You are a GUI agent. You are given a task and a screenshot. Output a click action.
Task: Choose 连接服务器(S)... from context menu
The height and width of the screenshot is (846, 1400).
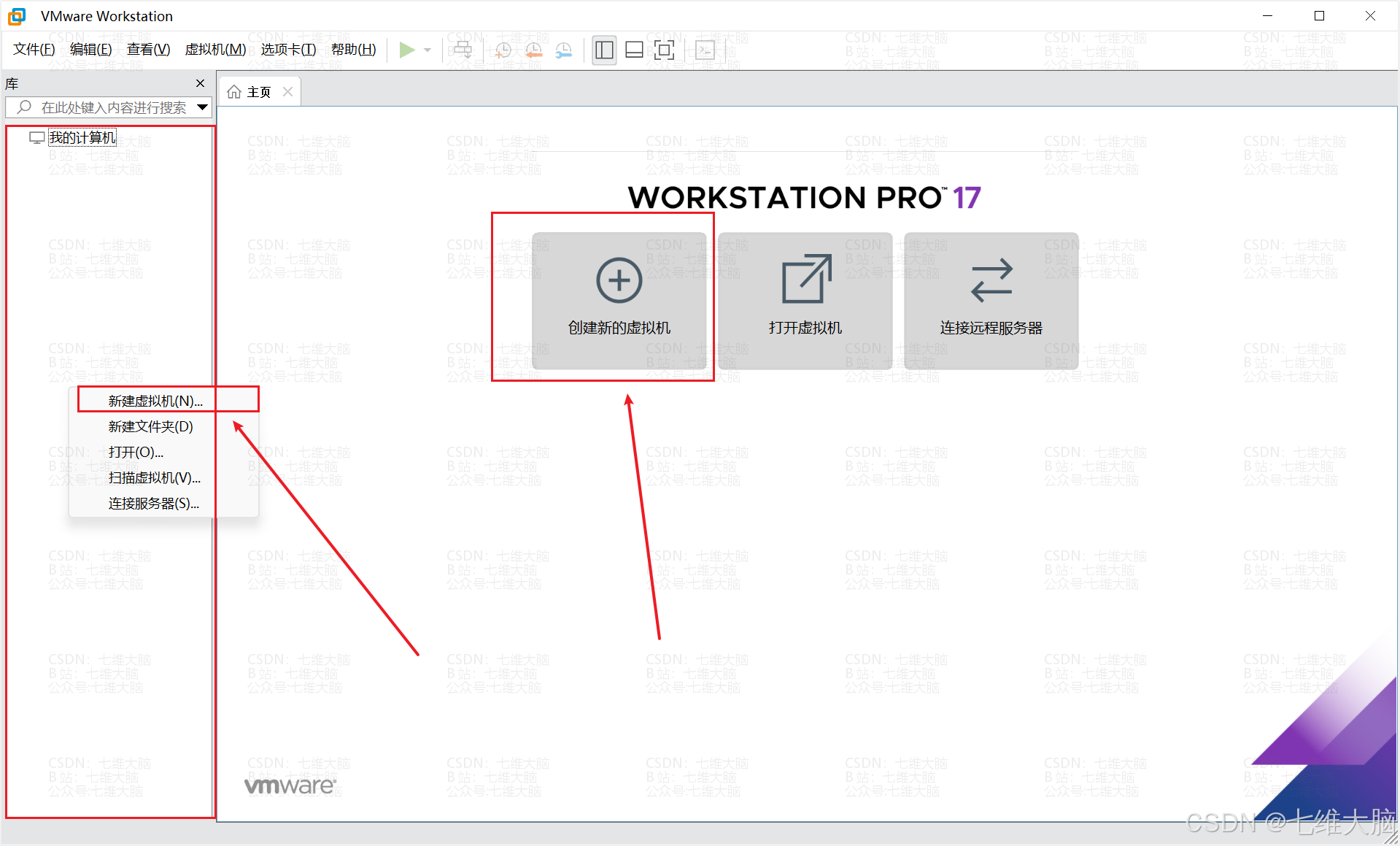point(163,503)
